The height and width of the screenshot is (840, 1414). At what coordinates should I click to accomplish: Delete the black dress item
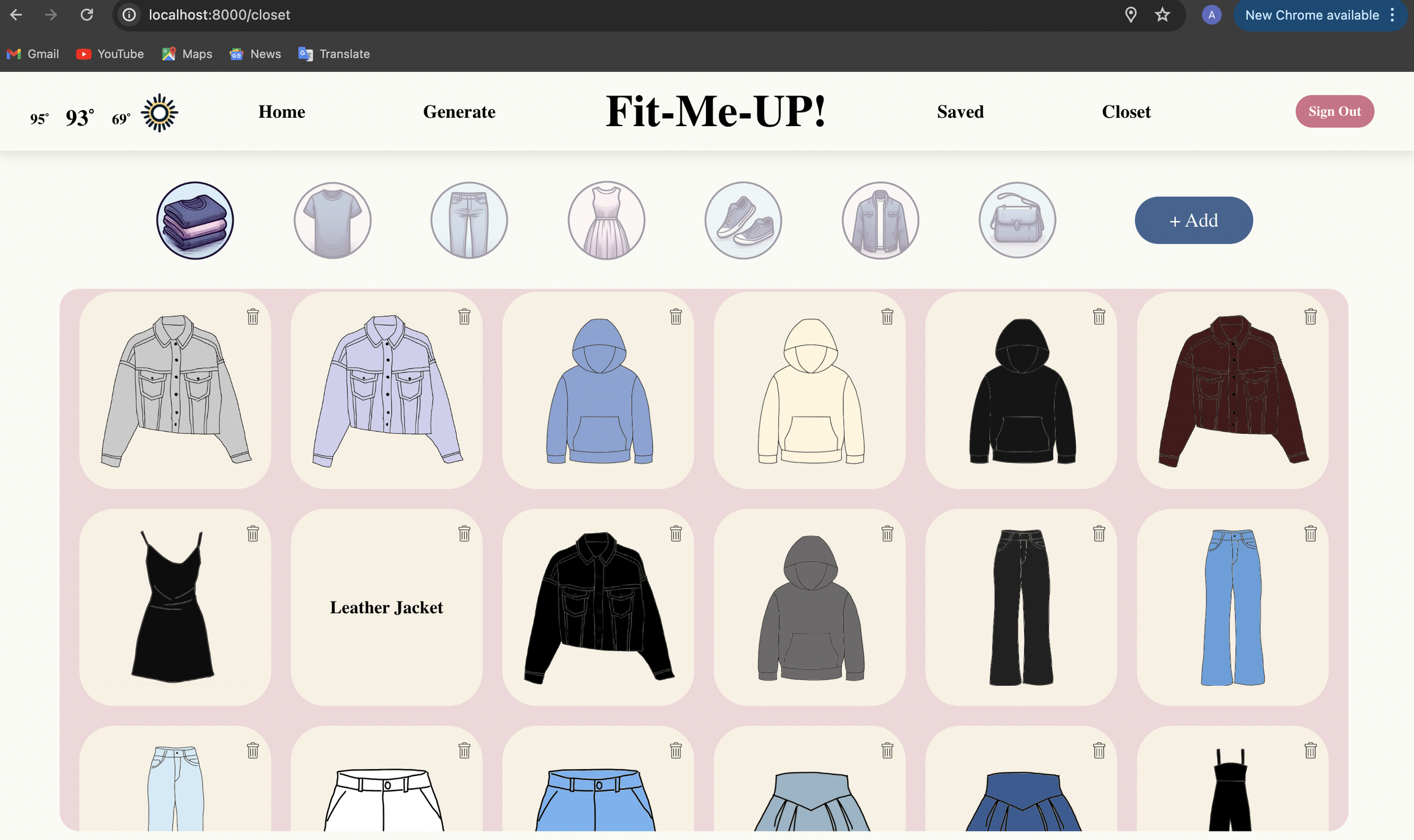pyautogui.click(x=252, y=533)
